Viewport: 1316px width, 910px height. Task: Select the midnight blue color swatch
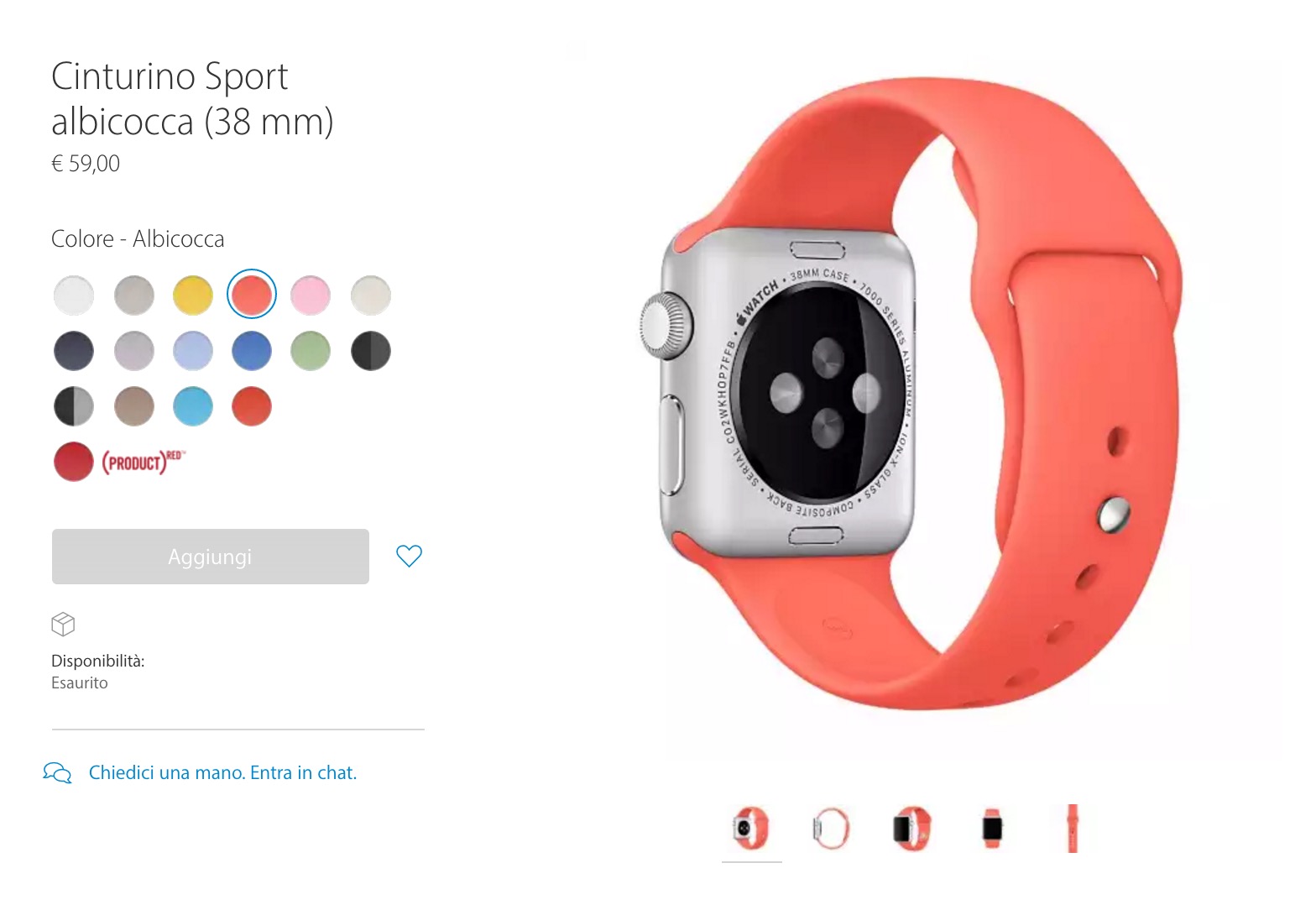(74, 351)
